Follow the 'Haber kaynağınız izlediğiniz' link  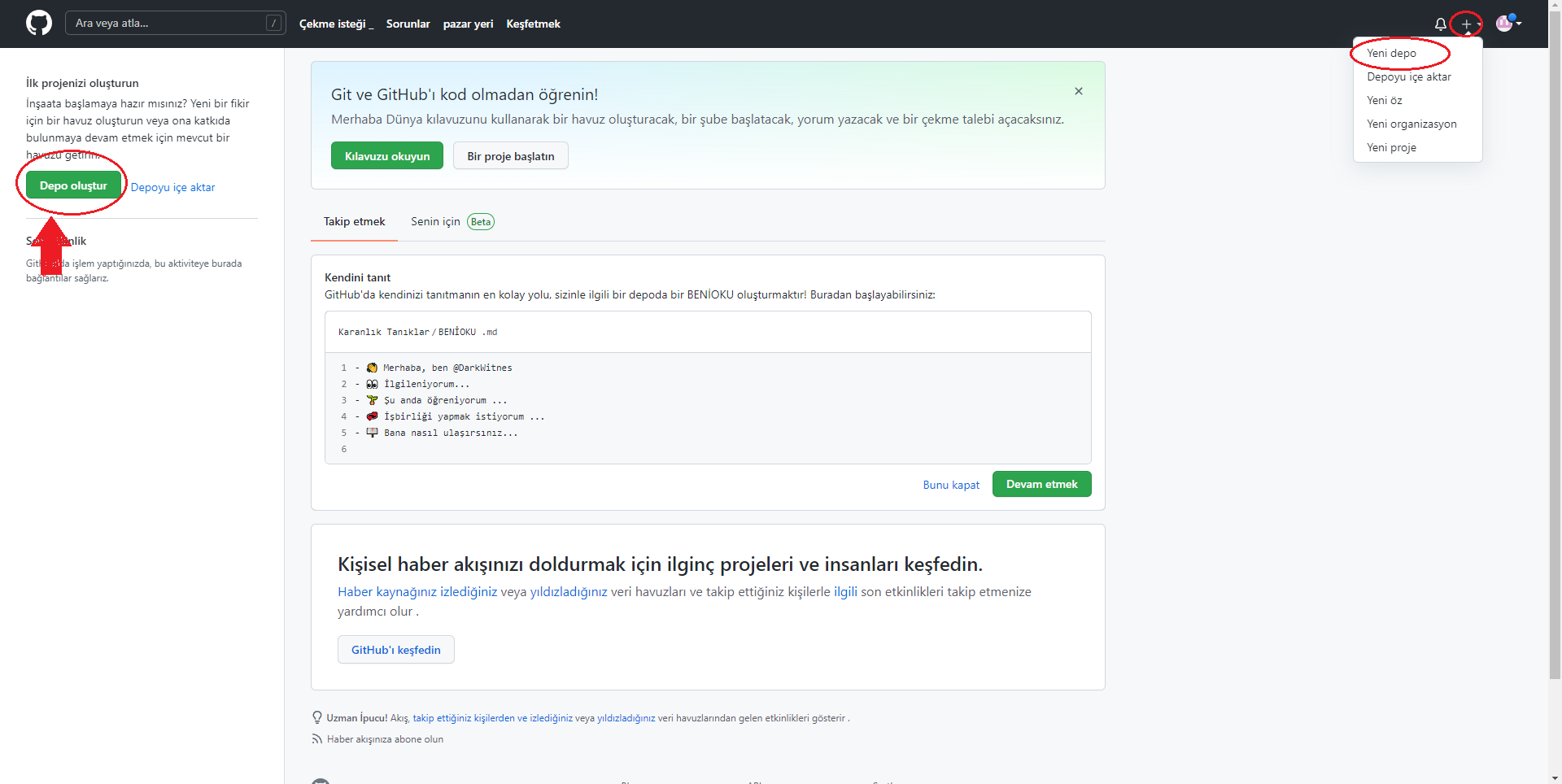tap(417, 592)
